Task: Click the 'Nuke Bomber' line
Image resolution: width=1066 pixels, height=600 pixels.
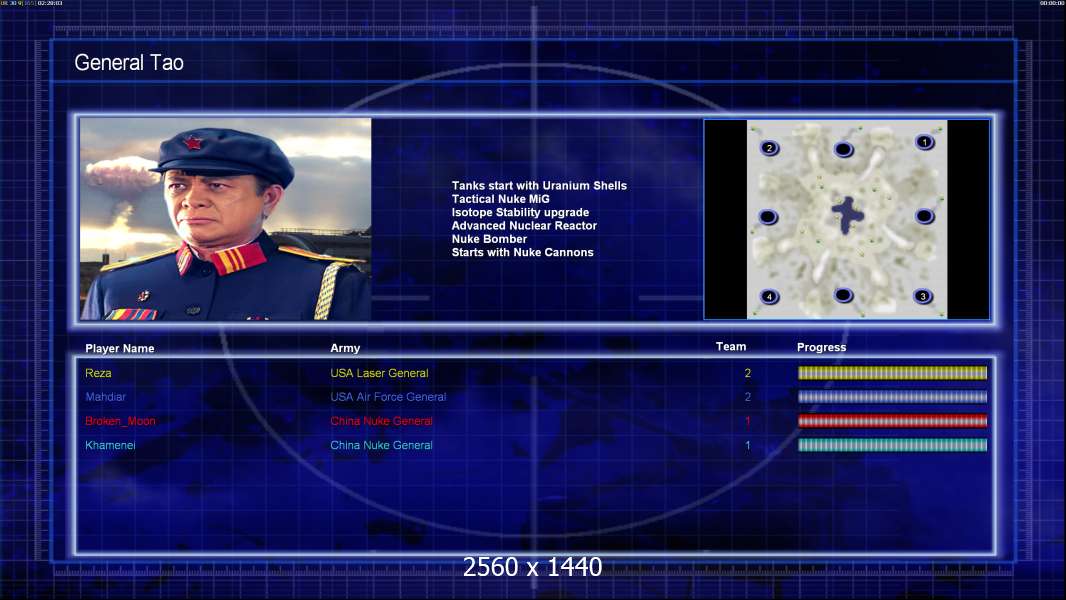Action: 489,239
